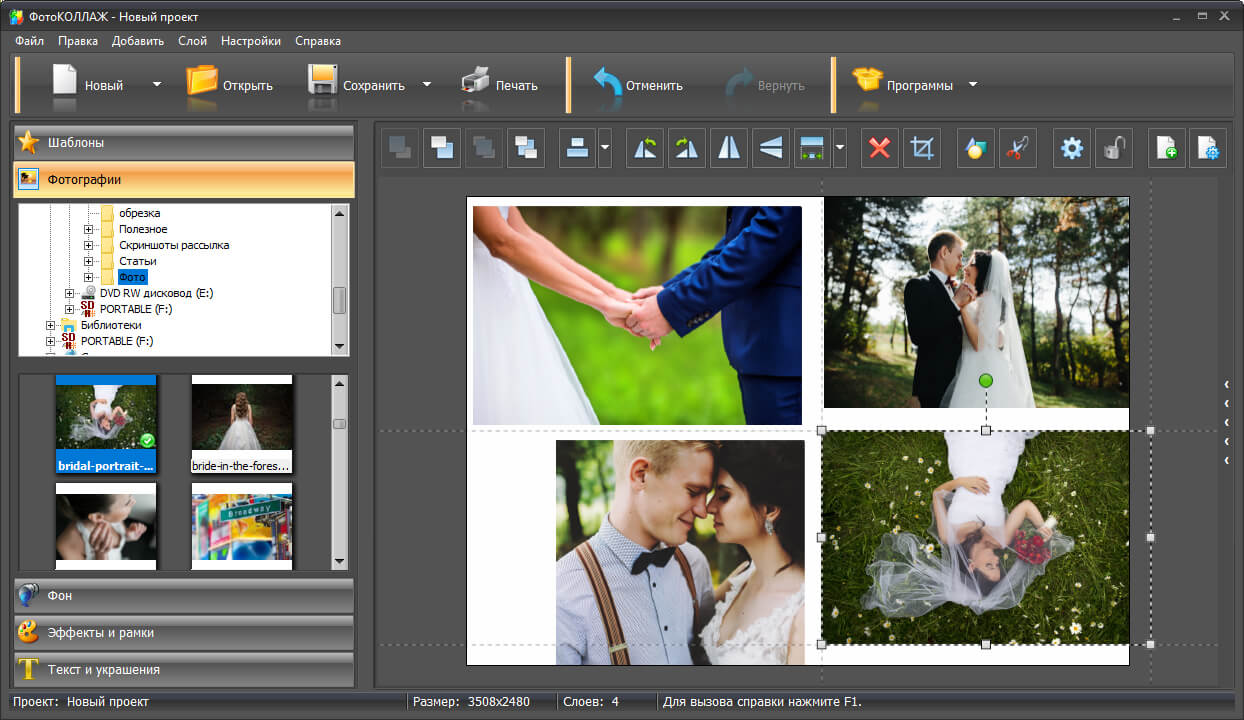The height and width of the screenshot is (720, 1244).
Task: Expand the Библиотеки node
Action: tap(51, 325)
